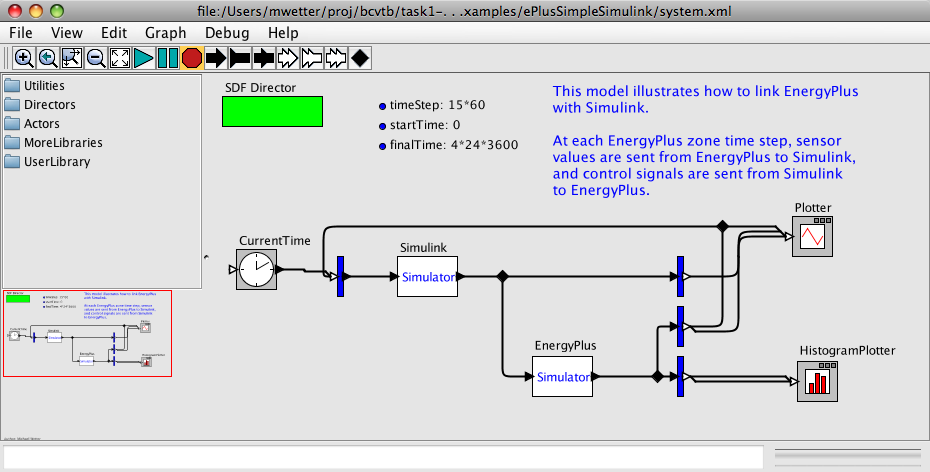Select the Plotter actor icon
This screenshot has height=472, width=930.
tap(812, 237)
